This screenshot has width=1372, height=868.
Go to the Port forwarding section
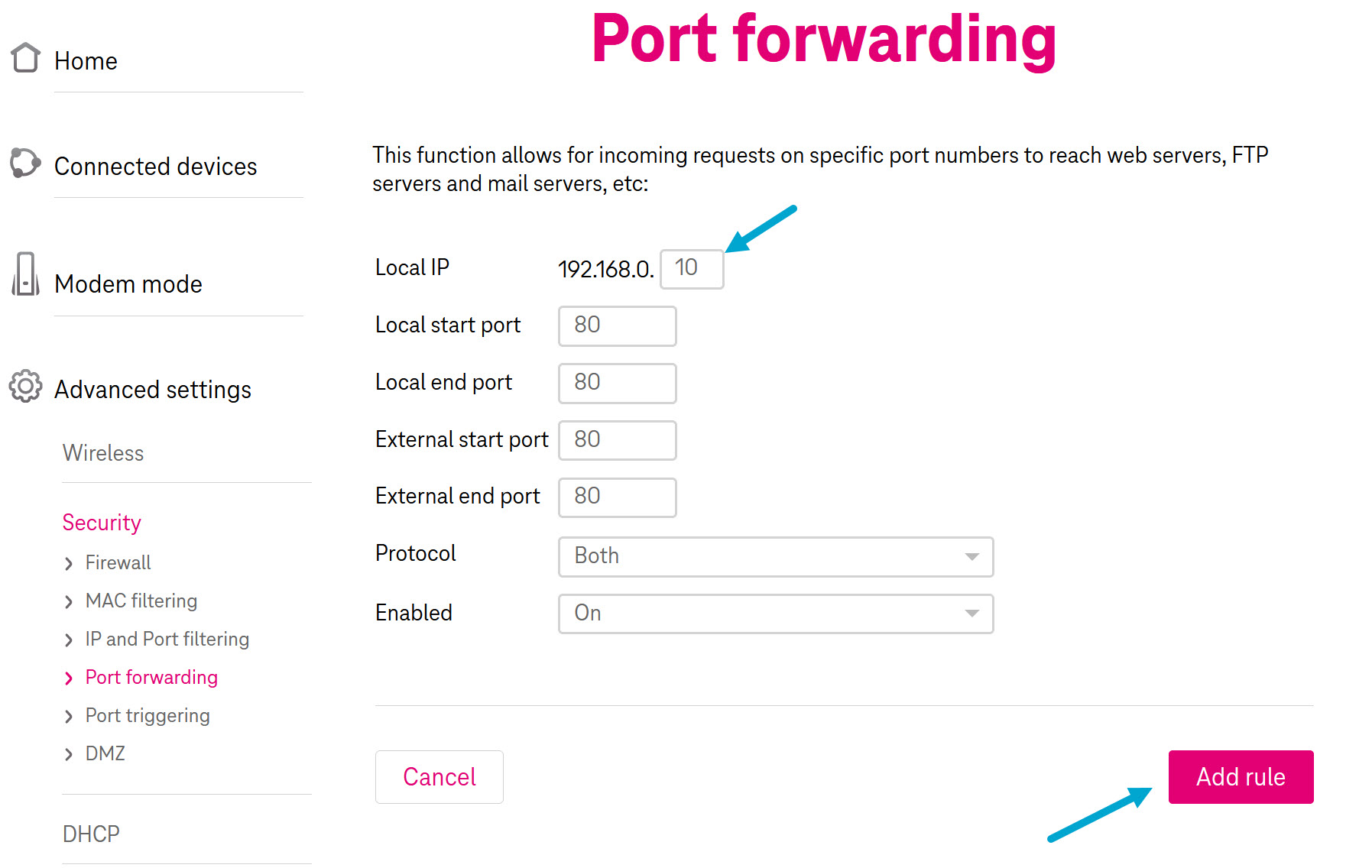[151, 677]
